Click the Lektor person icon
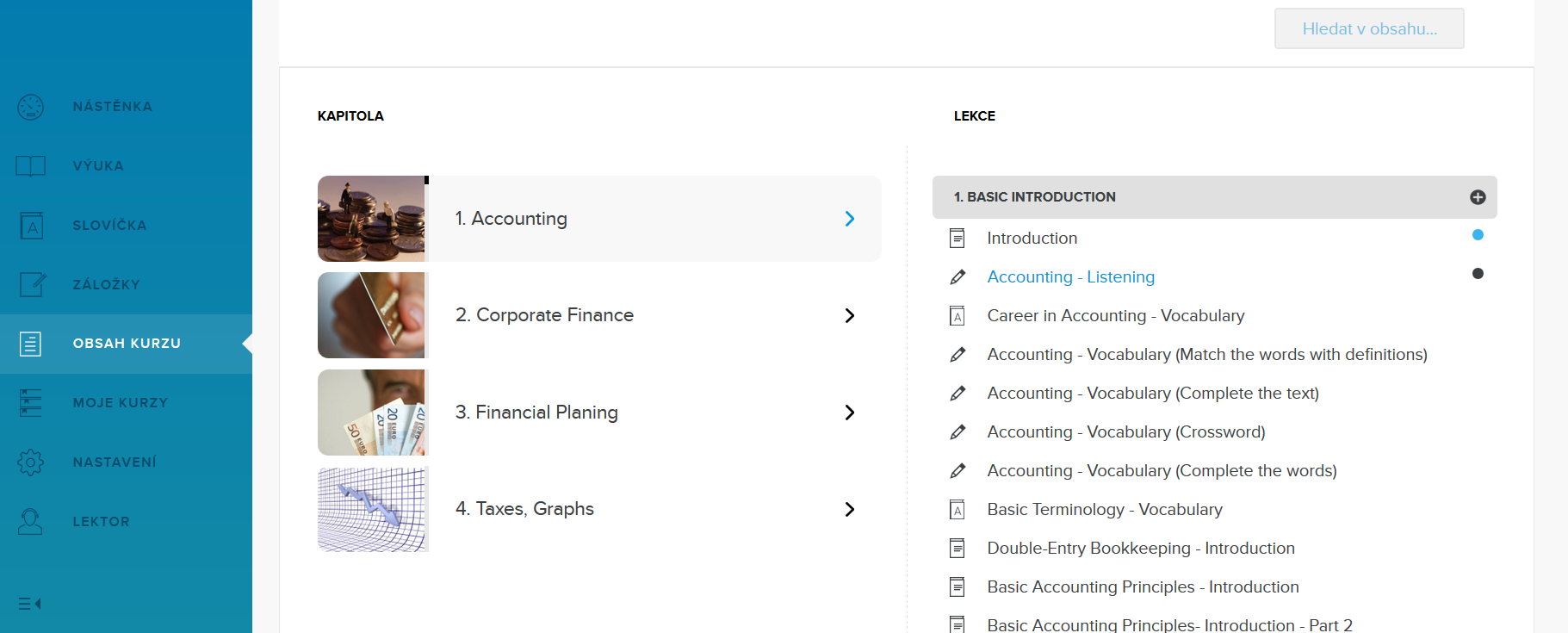1568x633 pixels. (x=31, y=521)
